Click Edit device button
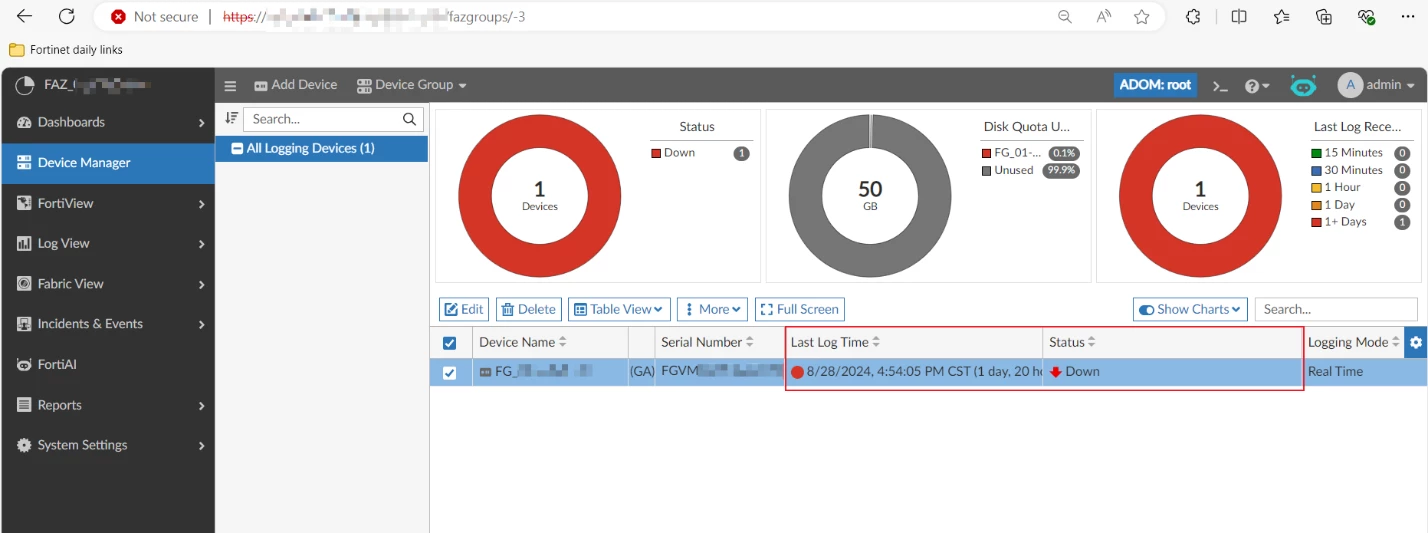1428x533 pixels. [464, 309]
